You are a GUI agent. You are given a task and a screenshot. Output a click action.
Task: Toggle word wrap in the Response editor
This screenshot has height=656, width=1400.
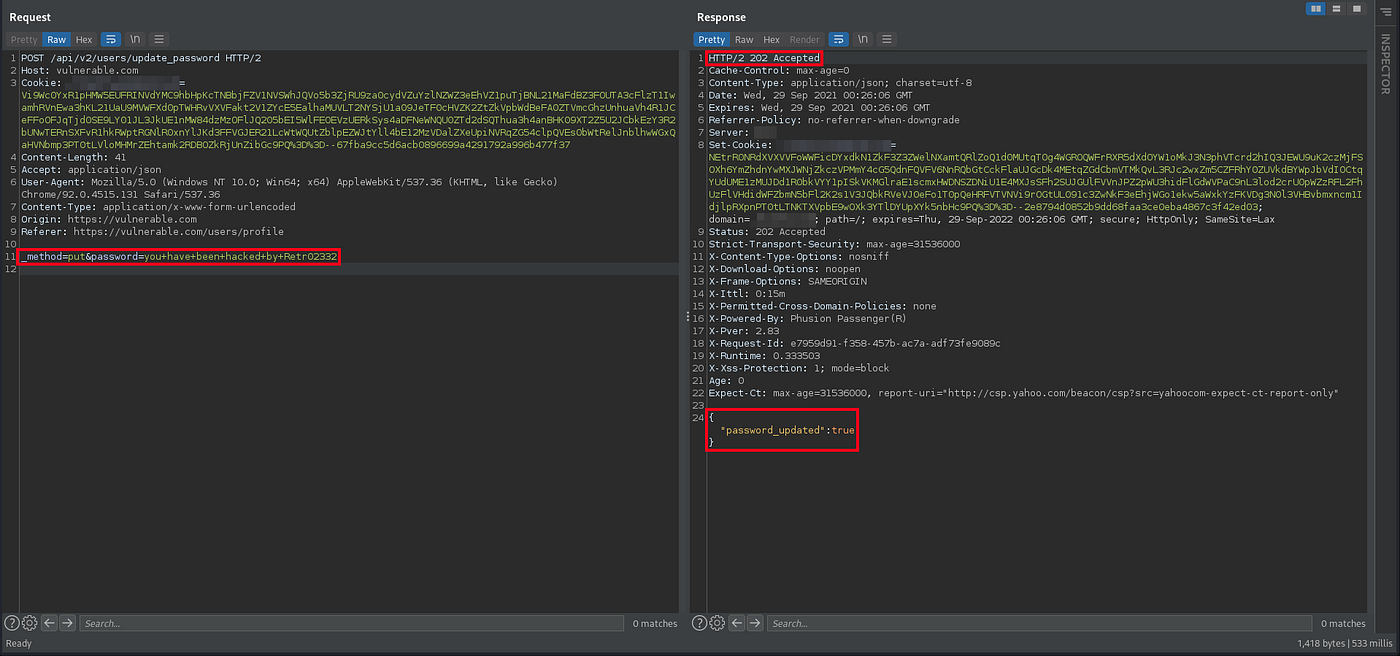coord(839,40)
